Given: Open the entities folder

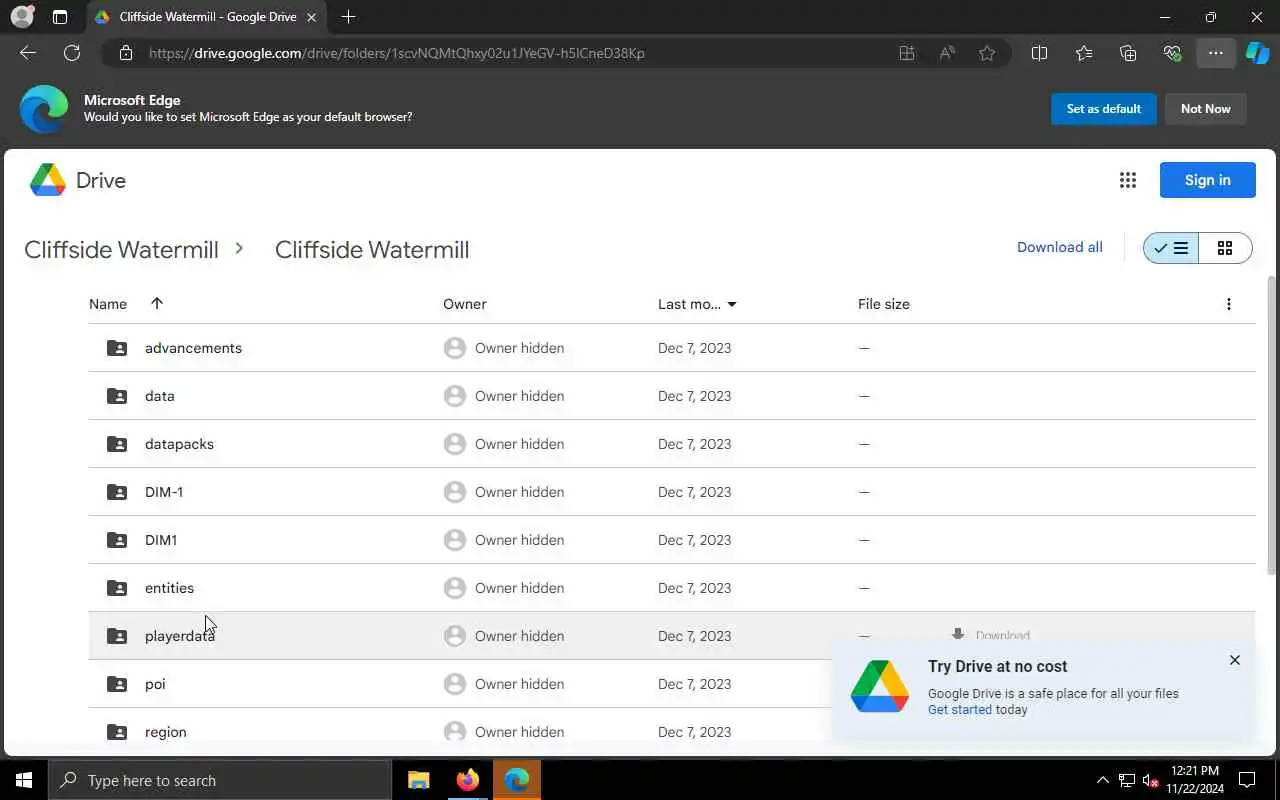Looking at the screenshot, I should pyautogui.click(x=671, y=588).
